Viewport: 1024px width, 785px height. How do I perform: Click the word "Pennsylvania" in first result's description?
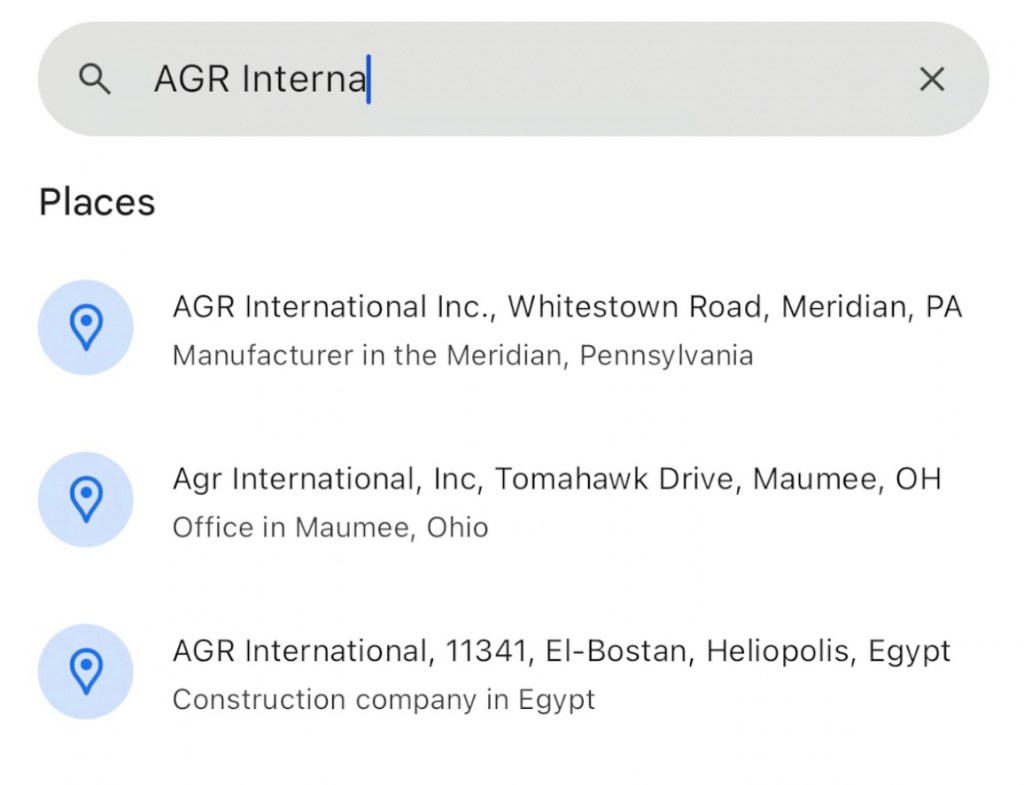(x=666, y=355)
